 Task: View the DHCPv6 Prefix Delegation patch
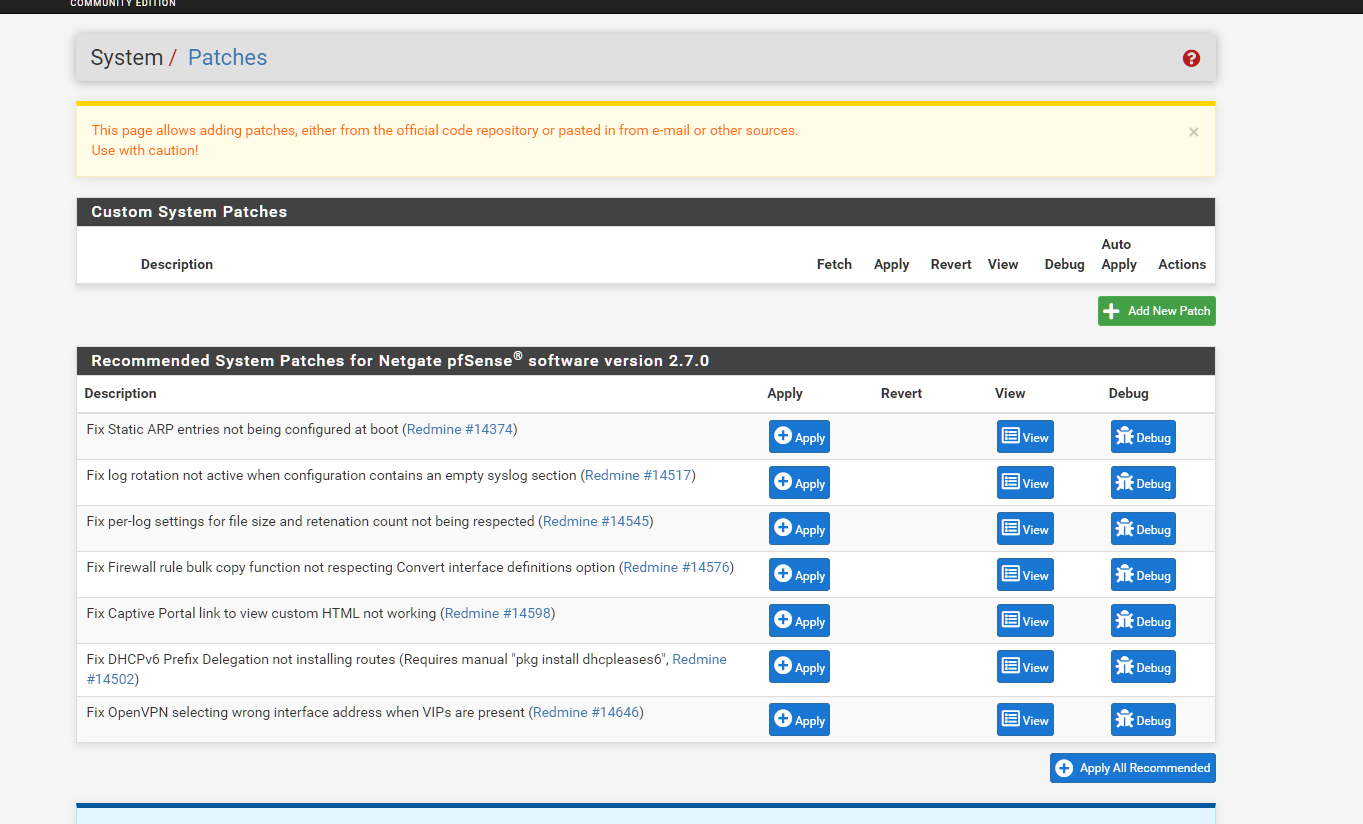pyautogui.click(x=1025, y=667)
